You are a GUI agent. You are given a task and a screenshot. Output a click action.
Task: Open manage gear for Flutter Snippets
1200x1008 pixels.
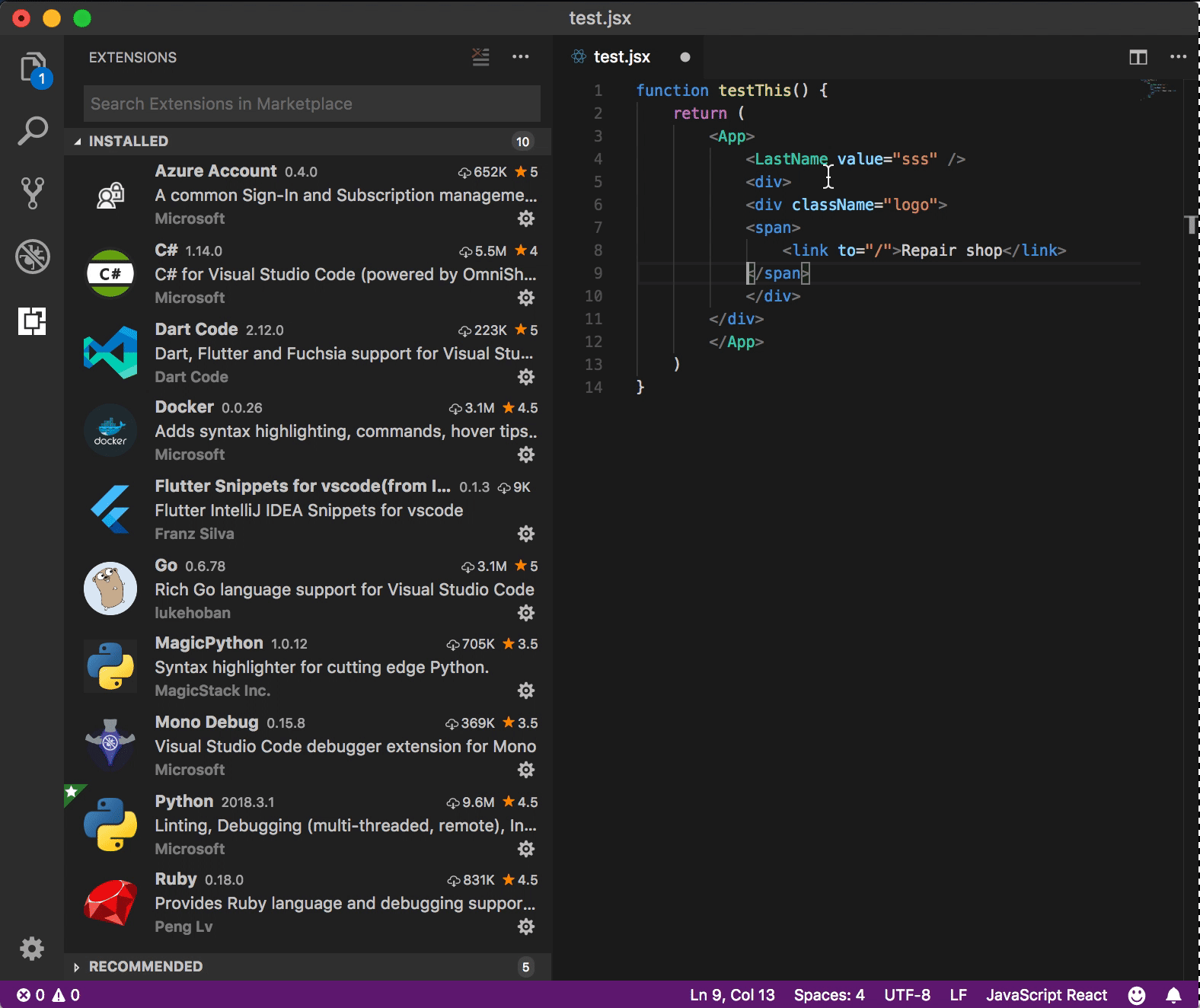coord(526,534)
